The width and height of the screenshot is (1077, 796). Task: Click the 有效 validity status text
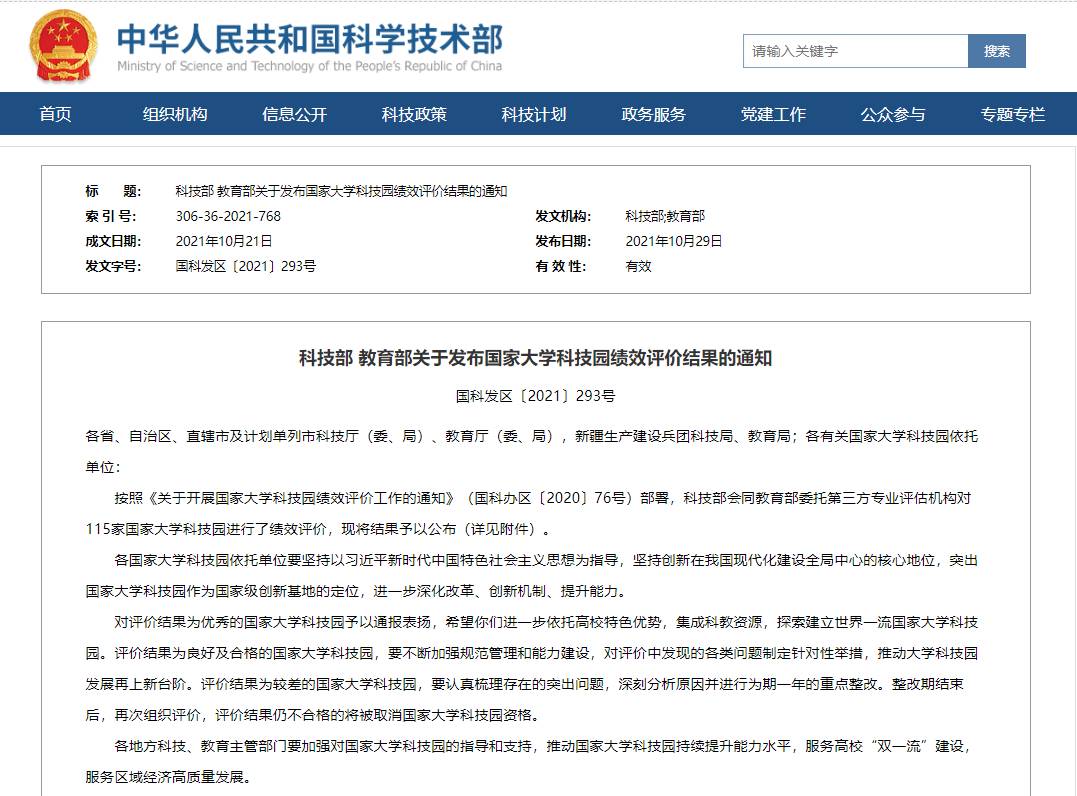tap(638, 266)
